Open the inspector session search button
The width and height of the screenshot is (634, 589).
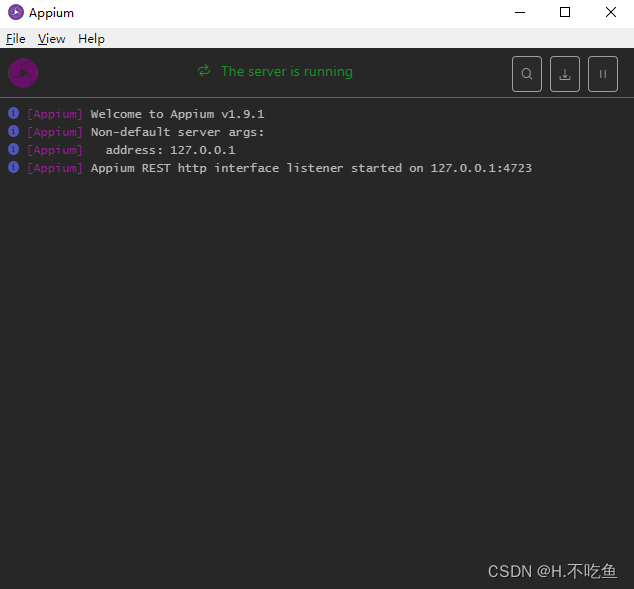click(x=526, y=74)
